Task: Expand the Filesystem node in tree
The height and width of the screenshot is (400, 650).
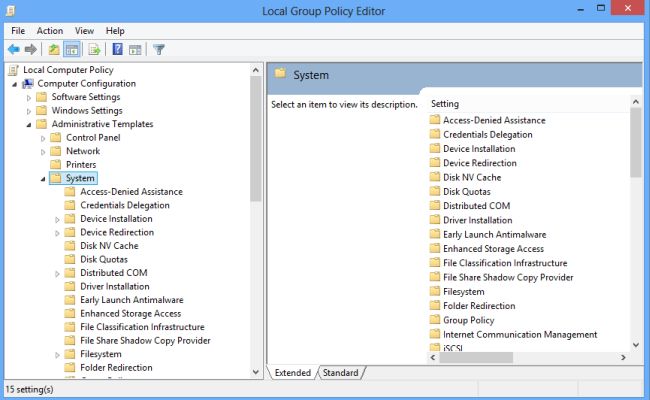Action: (x=57, y=355)
